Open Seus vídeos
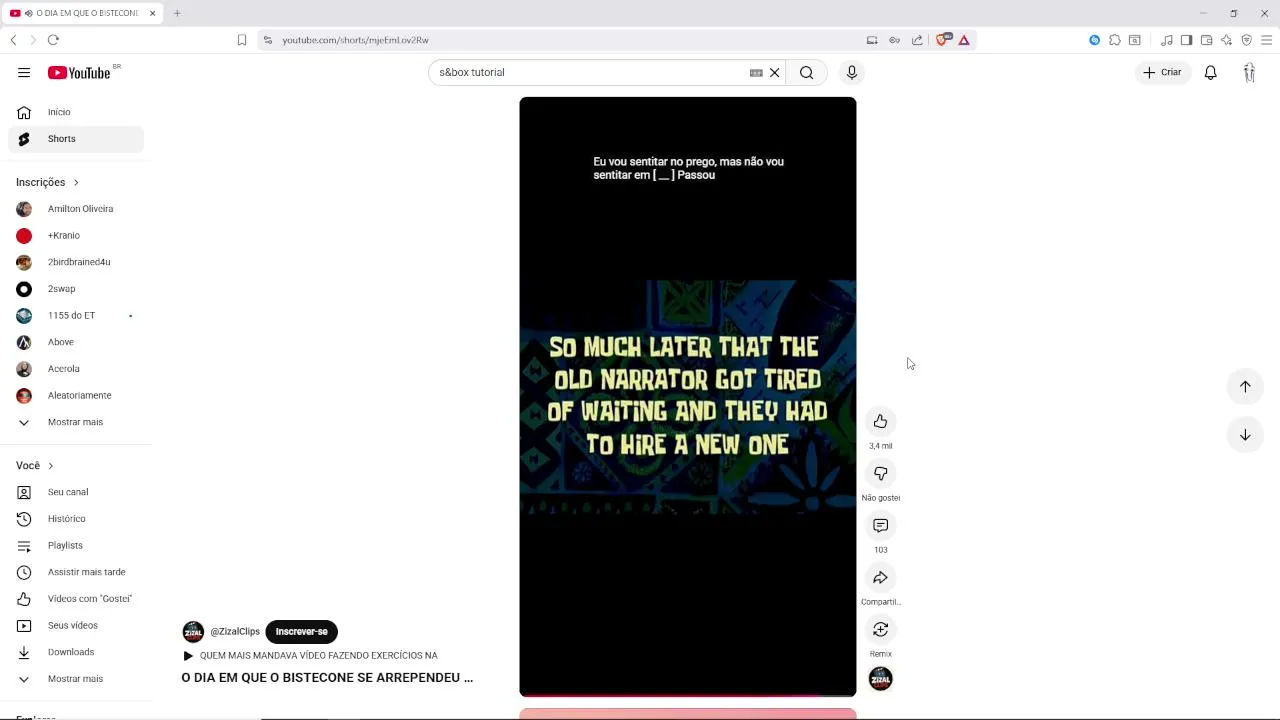Viewport: 1280px width, 720px height. [x=76, y=625]
